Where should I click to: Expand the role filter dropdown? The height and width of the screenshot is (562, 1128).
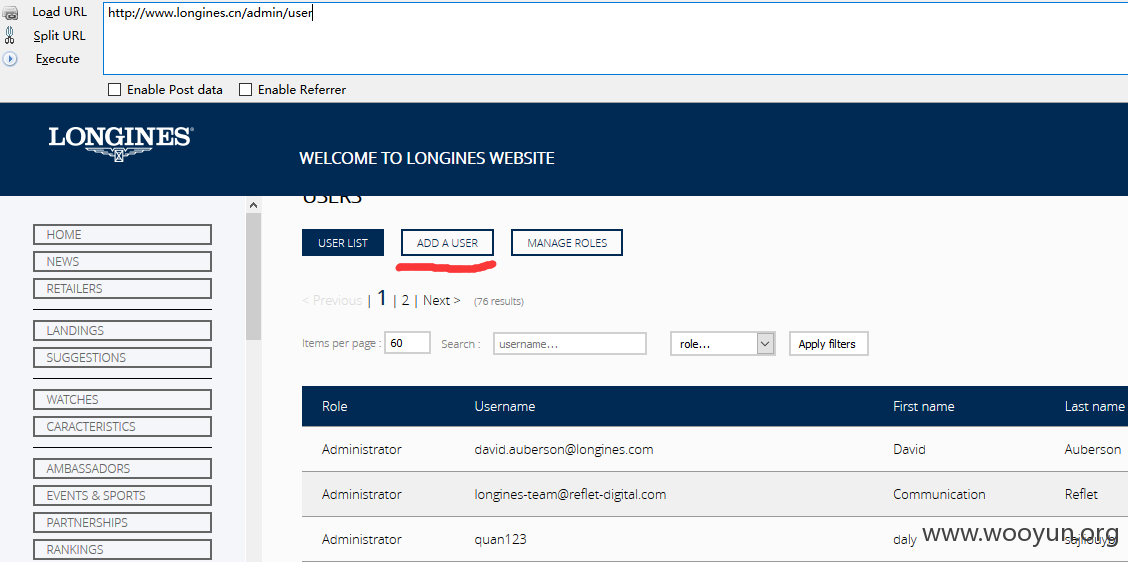[x=722, y=343]
